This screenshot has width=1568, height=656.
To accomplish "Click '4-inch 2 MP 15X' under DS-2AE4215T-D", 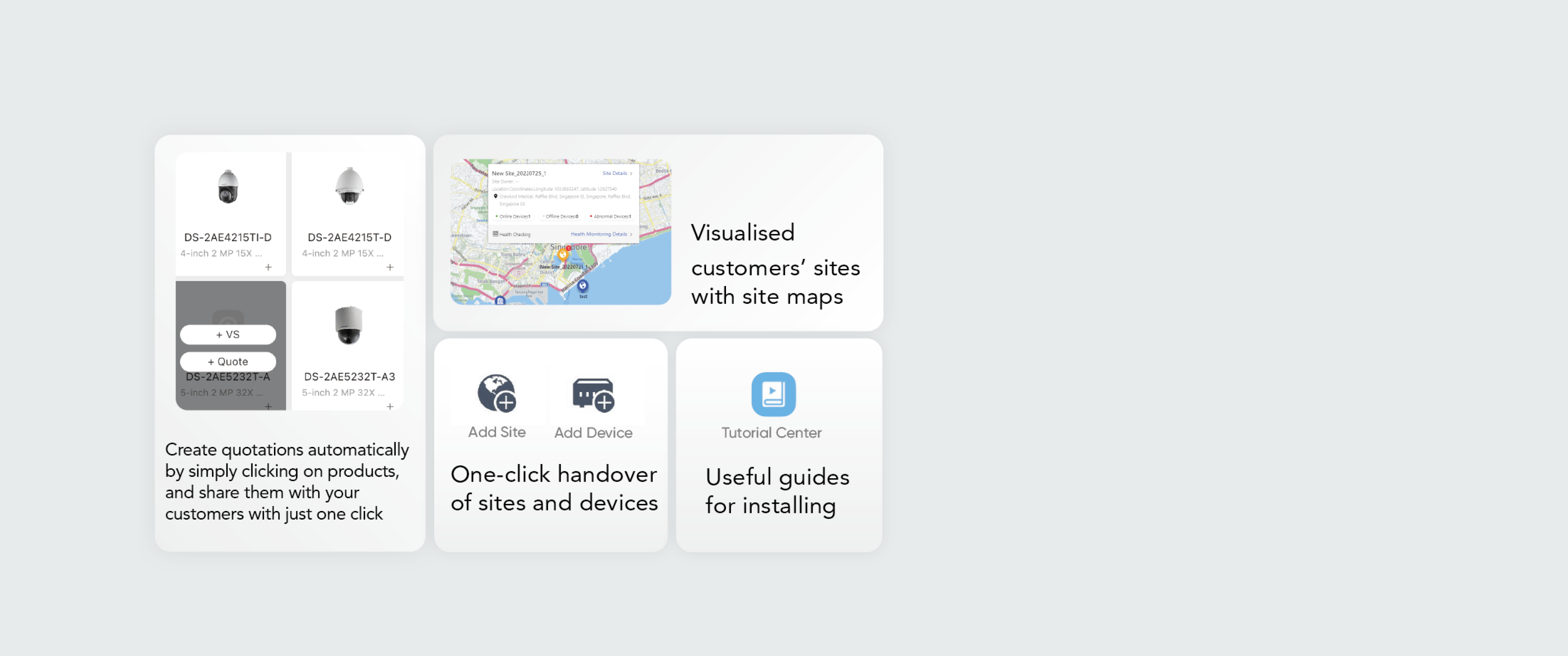I will (343, 253).
